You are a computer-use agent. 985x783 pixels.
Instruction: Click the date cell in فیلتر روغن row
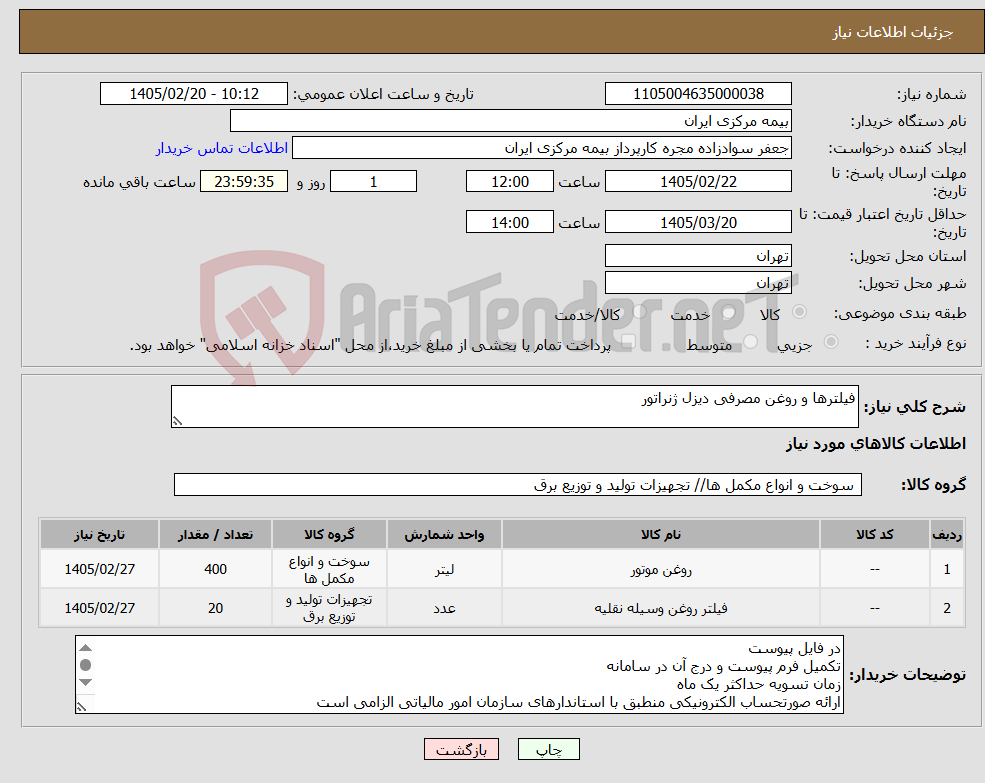99,608
